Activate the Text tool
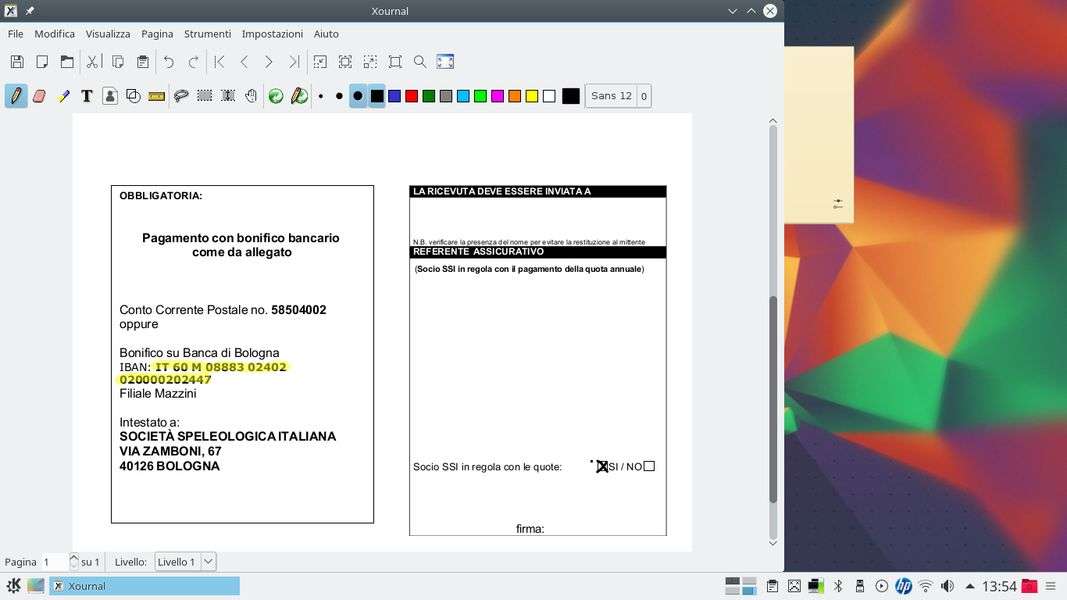Image resolution: width=1067 pixels, height=600 pixels. click(87, 96)
